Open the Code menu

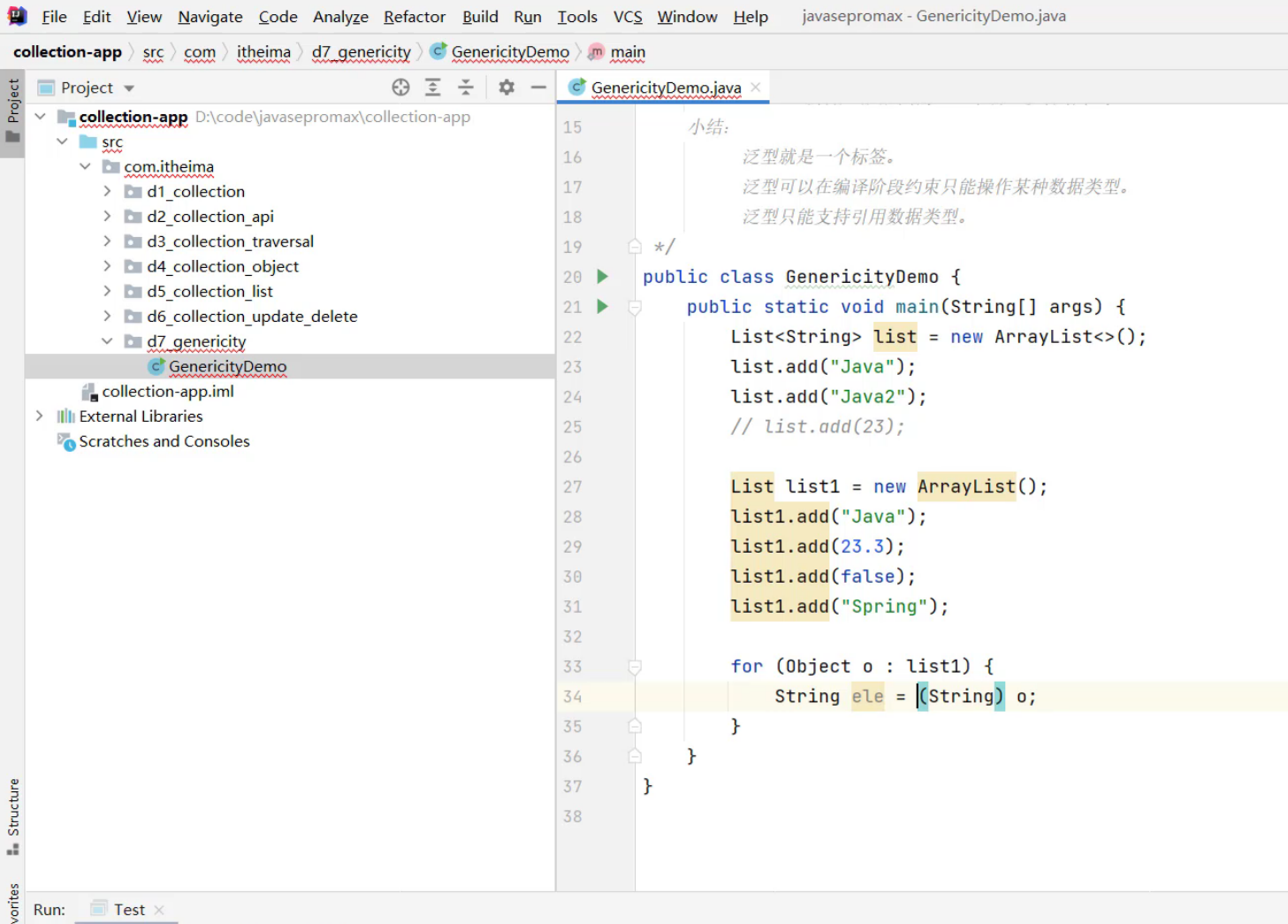coord(278,17)
